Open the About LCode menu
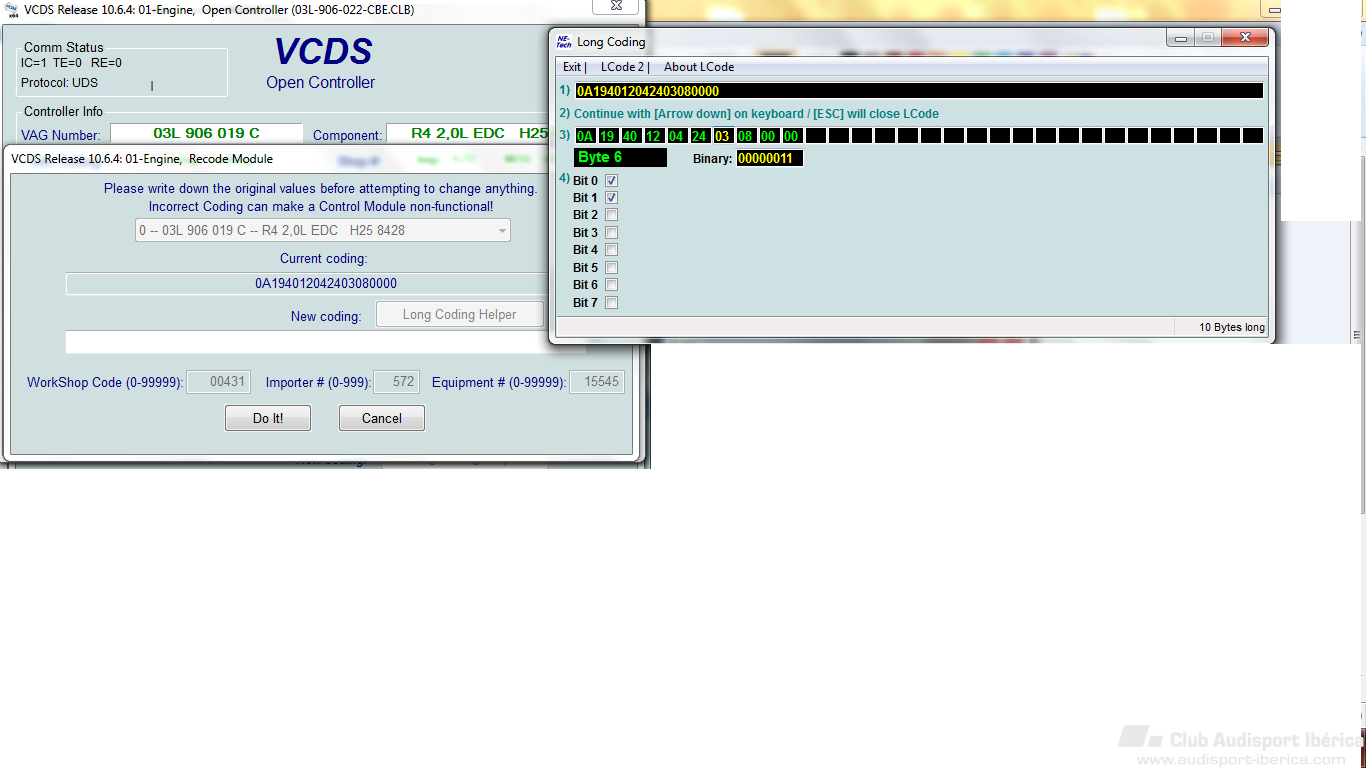The width and height of the screenshot is (1366, 768). pos(699,67)
